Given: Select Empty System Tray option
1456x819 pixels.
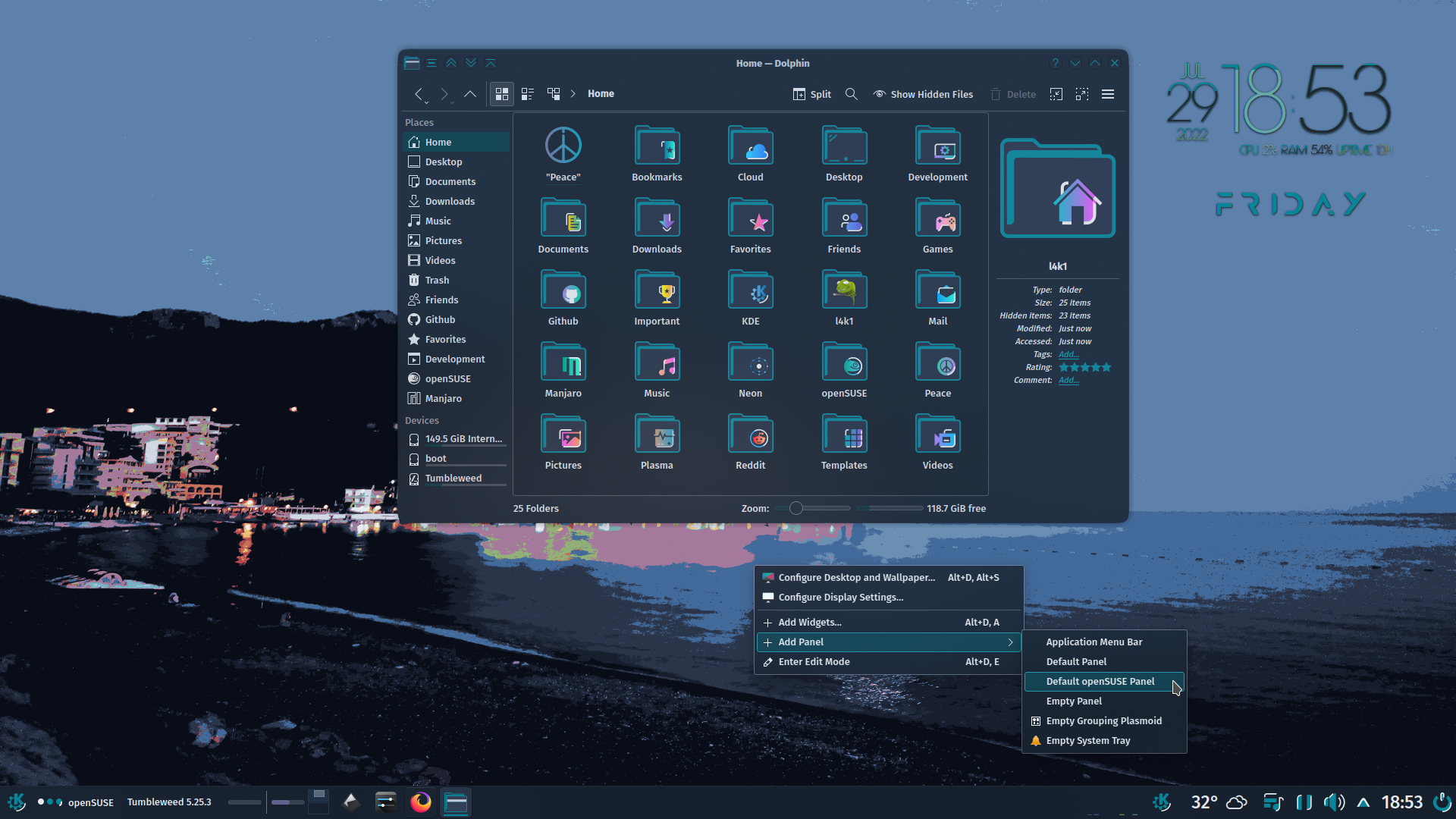Looking at the screenshot, I should [1104, 740].
